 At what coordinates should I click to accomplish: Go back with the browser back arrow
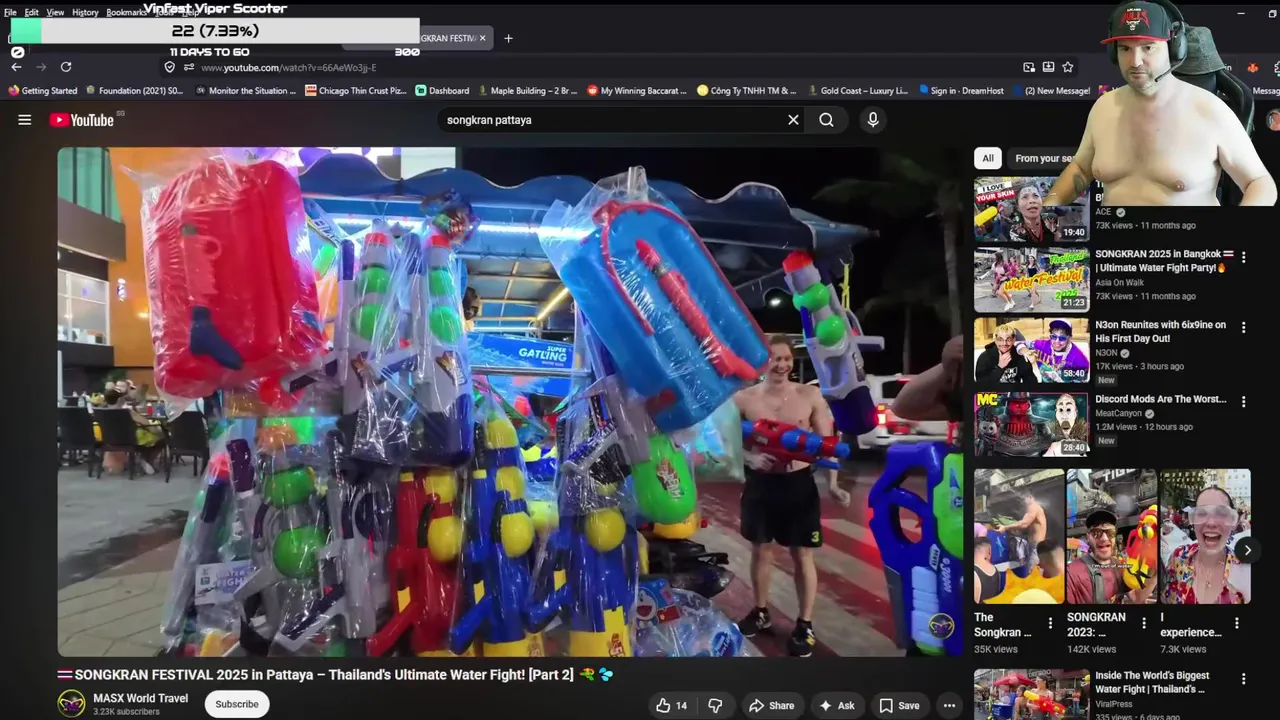coord(16,67)
